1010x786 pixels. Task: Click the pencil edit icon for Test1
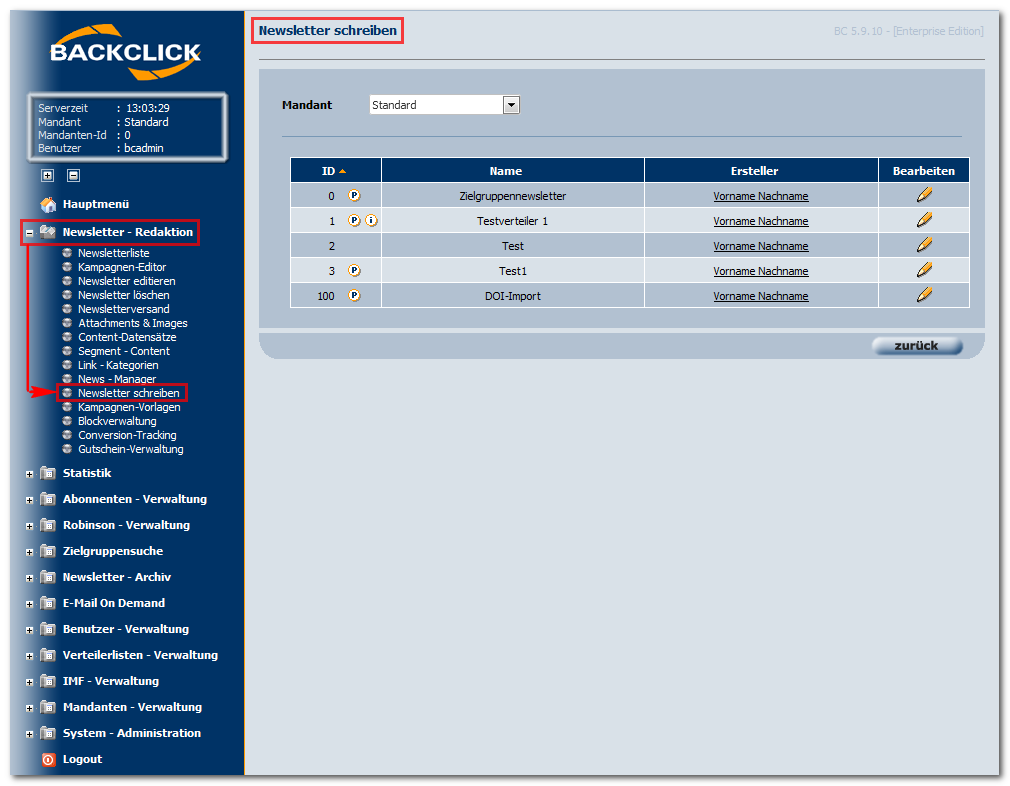tap(924, 269)
